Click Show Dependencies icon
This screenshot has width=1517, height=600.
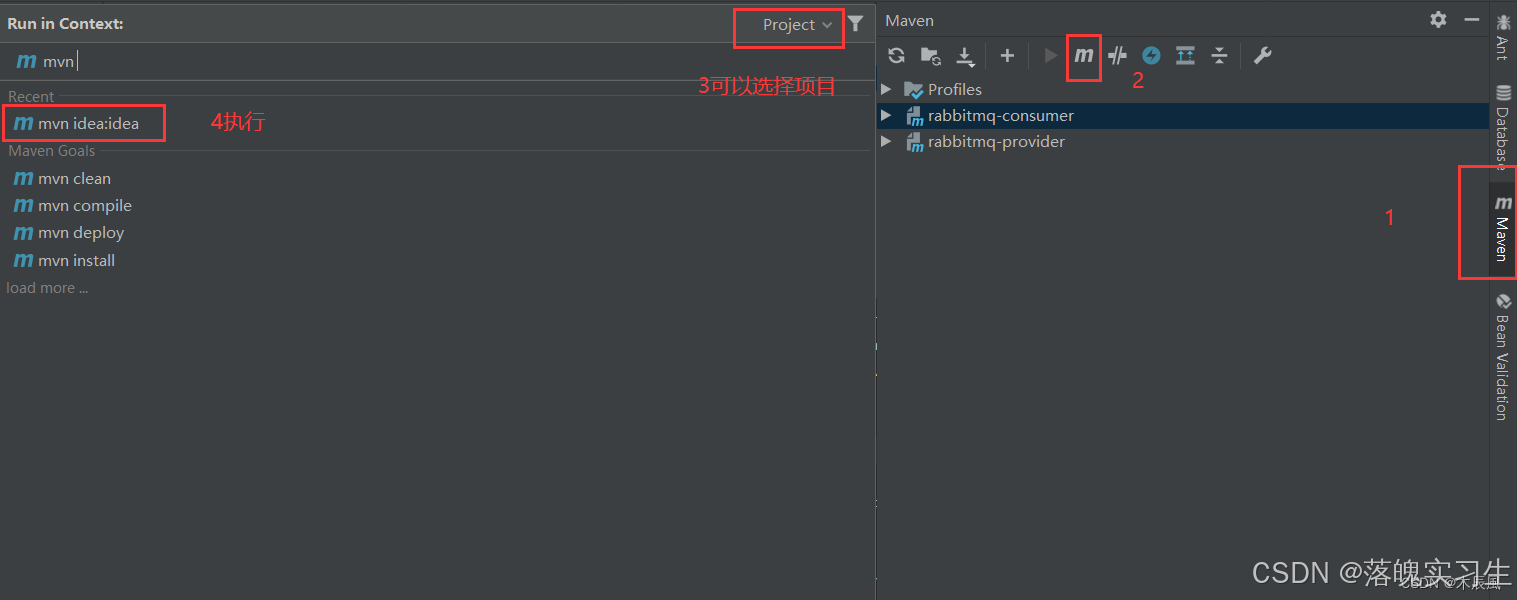1185,56
